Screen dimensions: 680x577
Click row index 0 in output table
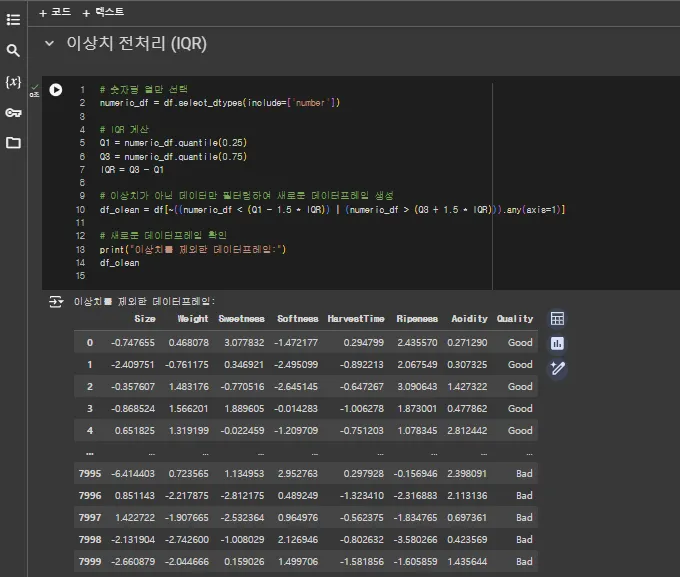[x=90, y=343]
